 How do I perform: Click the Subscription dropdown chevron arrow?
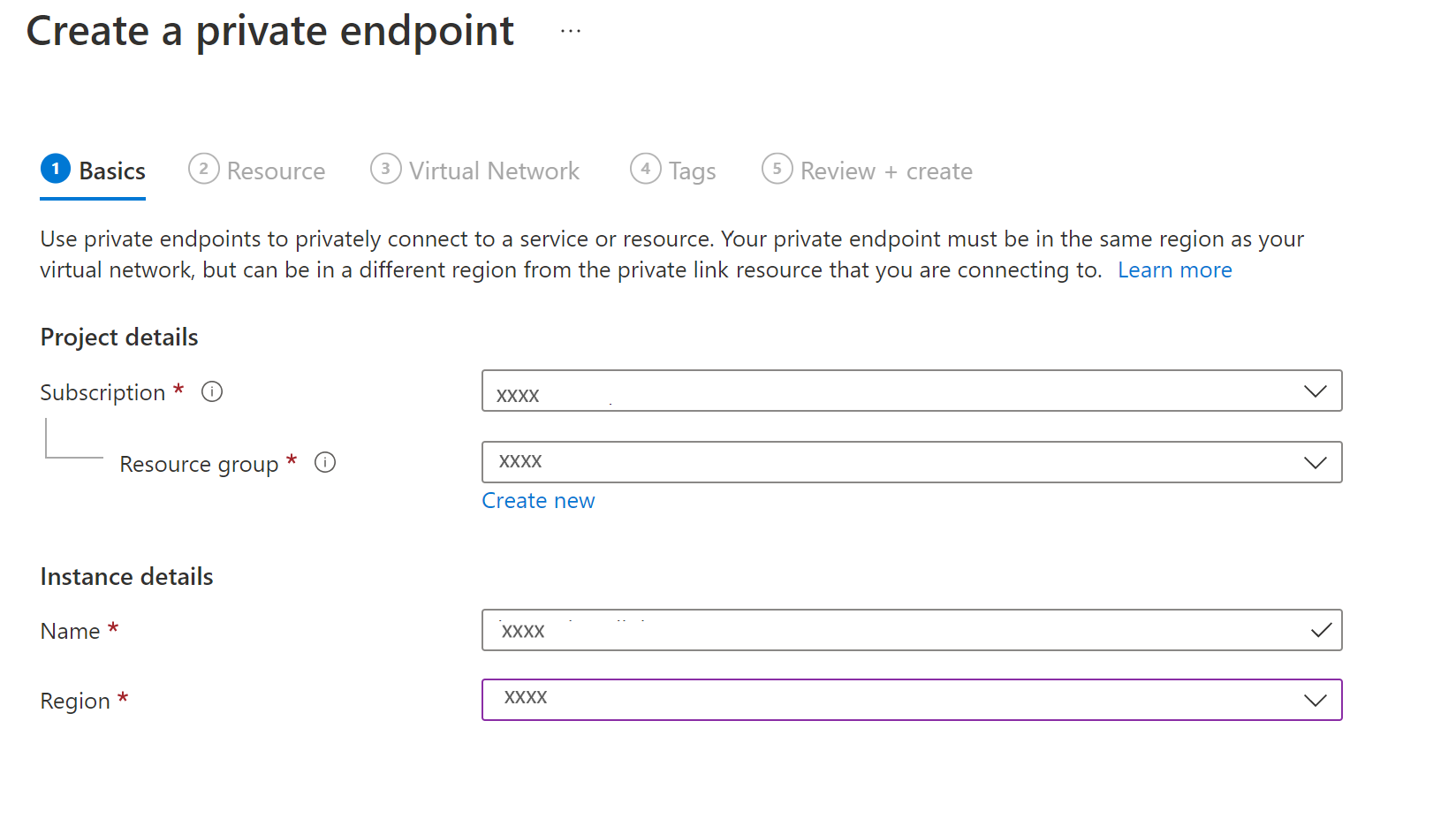coord(1316,391)
